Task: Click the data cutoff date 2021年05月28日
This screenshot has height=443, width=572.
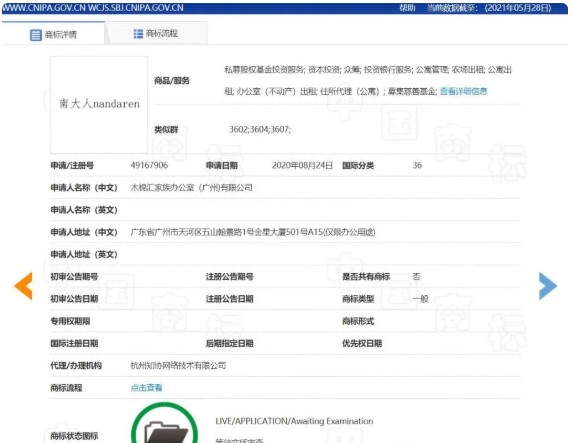Action: pyautogui.click(x=518, y=8)
